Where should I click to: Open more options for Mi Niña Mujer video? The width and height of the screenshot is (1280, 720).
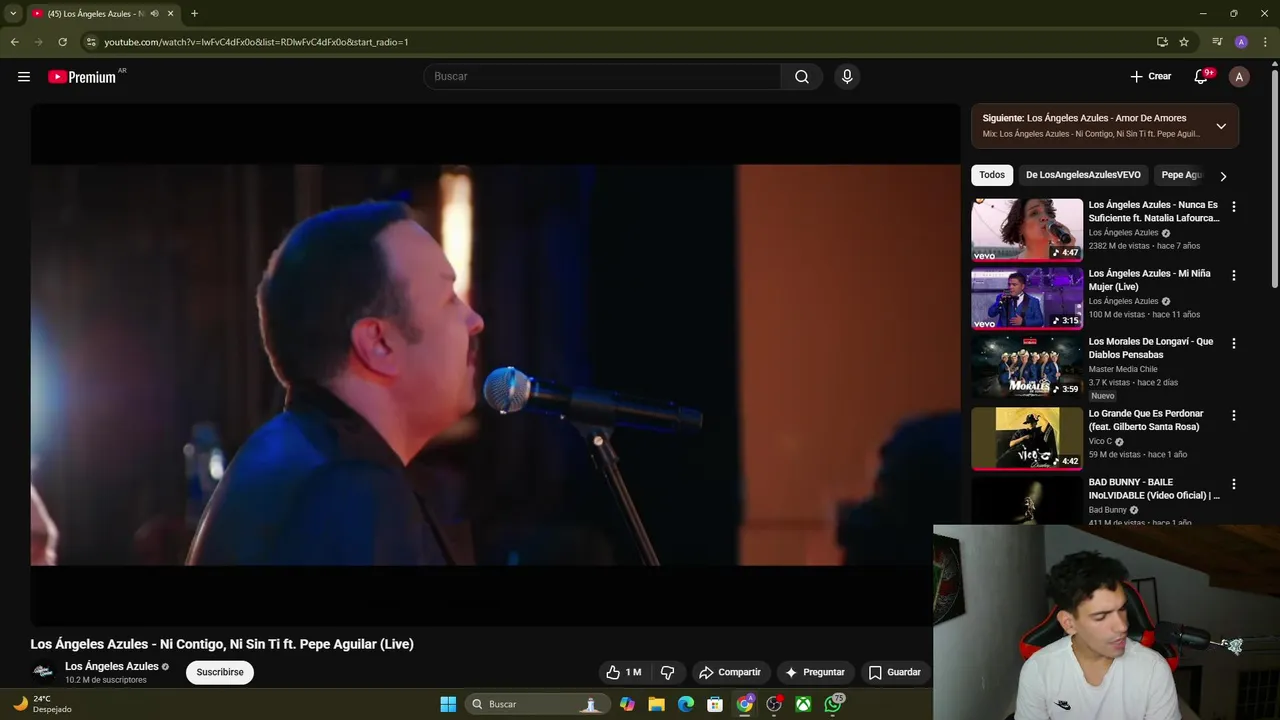[x=1233, y=275]
